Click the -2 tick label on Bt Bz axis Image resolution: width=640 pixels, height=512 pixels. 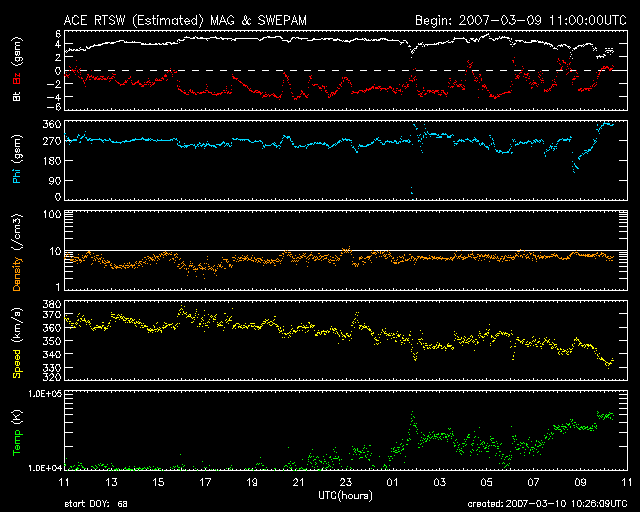(52, 84)
